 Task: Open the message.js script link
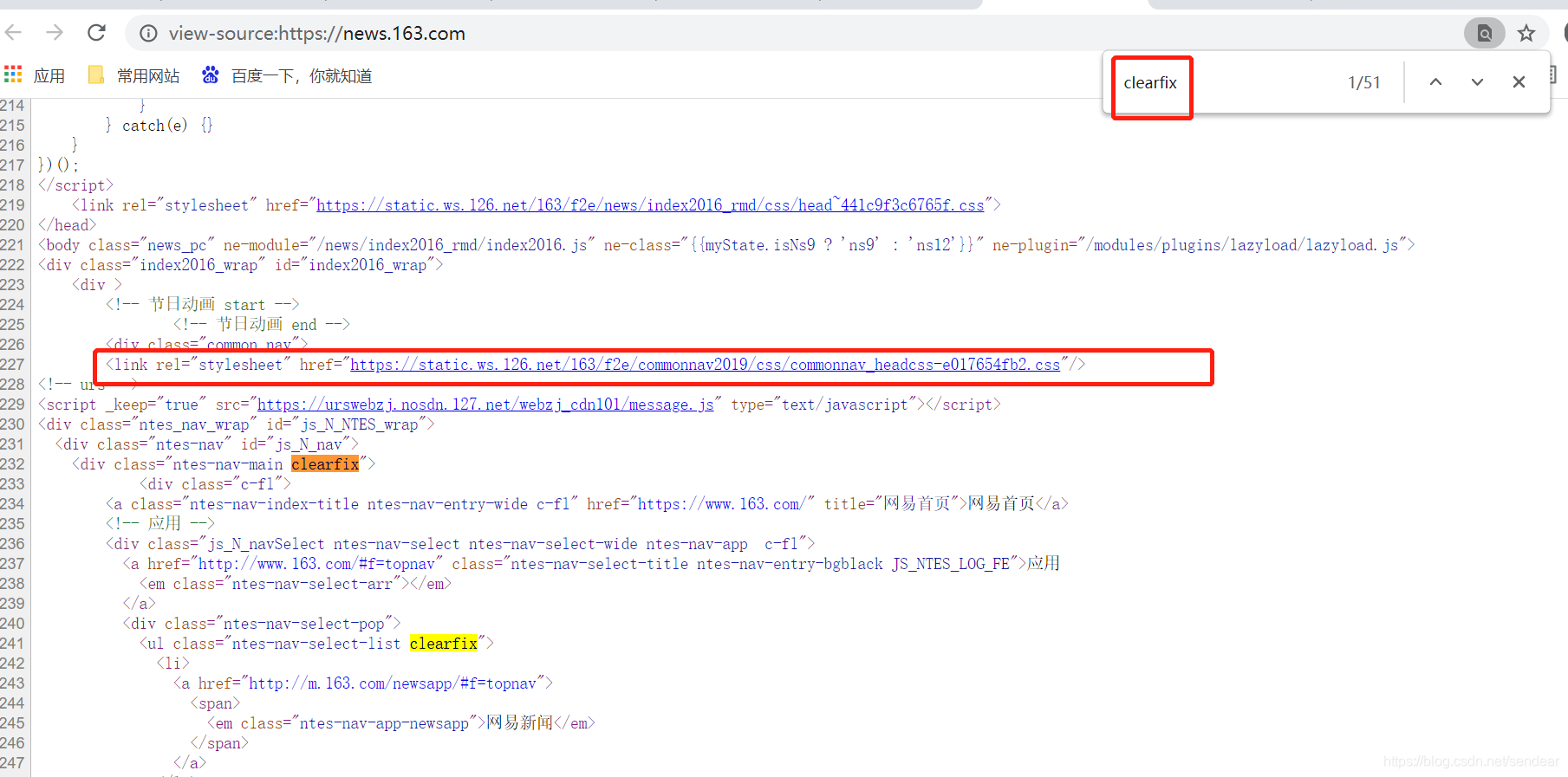coord(485,405)
